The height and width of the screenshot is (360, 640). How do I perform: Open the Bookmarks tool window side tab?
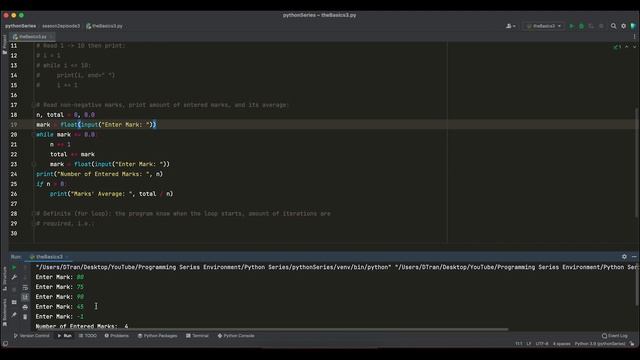4,312
